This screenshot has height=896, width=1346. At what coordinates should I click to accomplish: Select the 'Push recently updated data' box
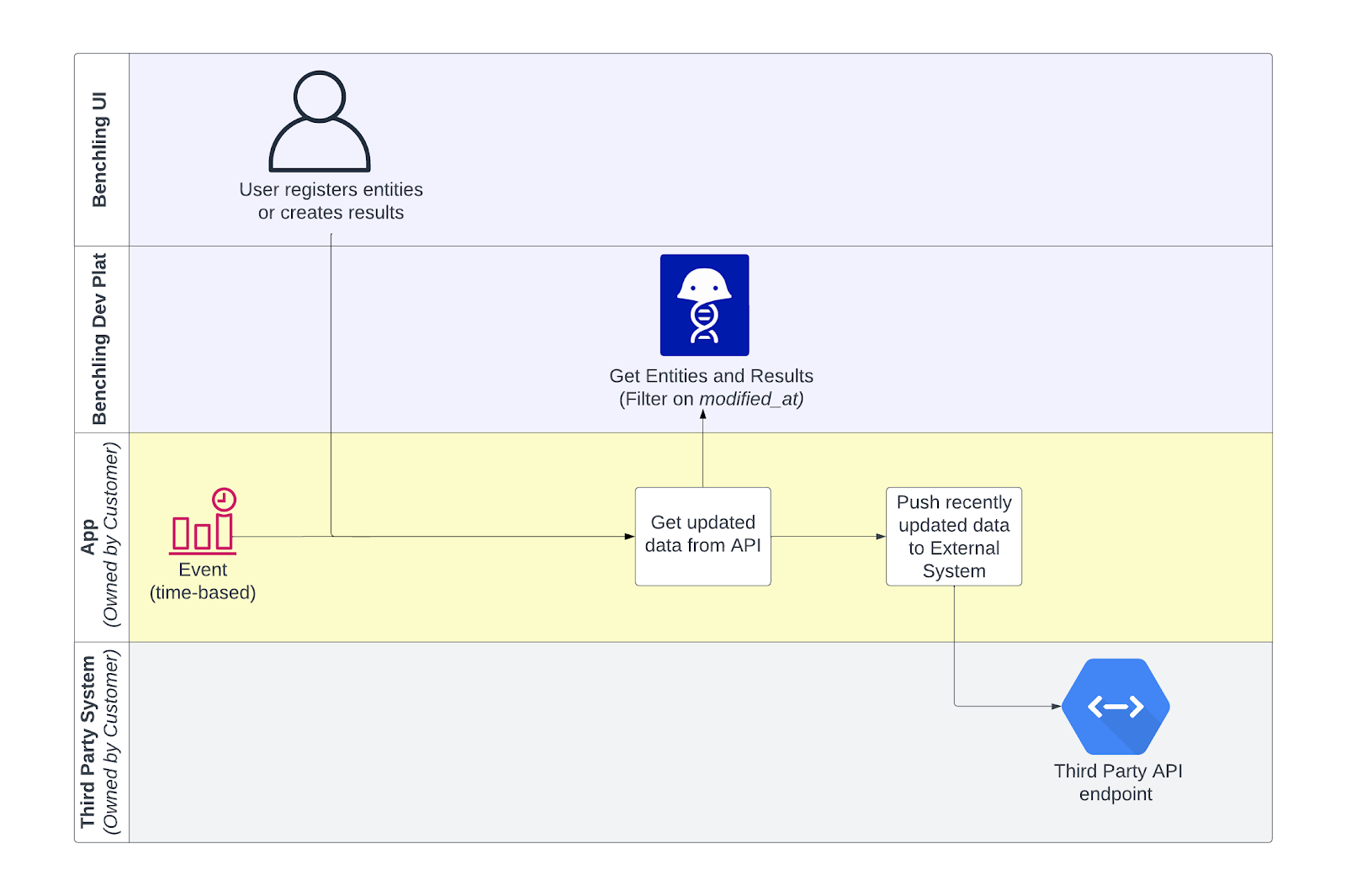[954, 537]
